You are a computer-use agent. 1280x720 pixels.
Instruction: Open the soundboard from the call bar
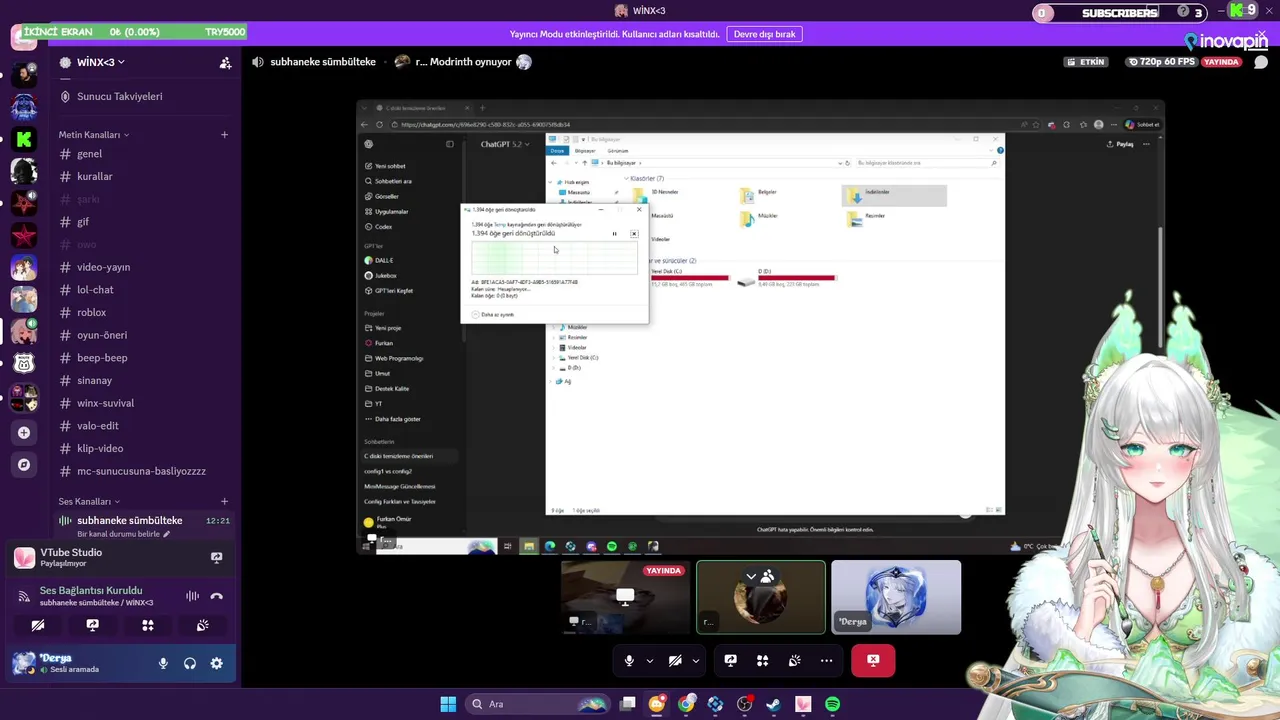tap(794, 661)
